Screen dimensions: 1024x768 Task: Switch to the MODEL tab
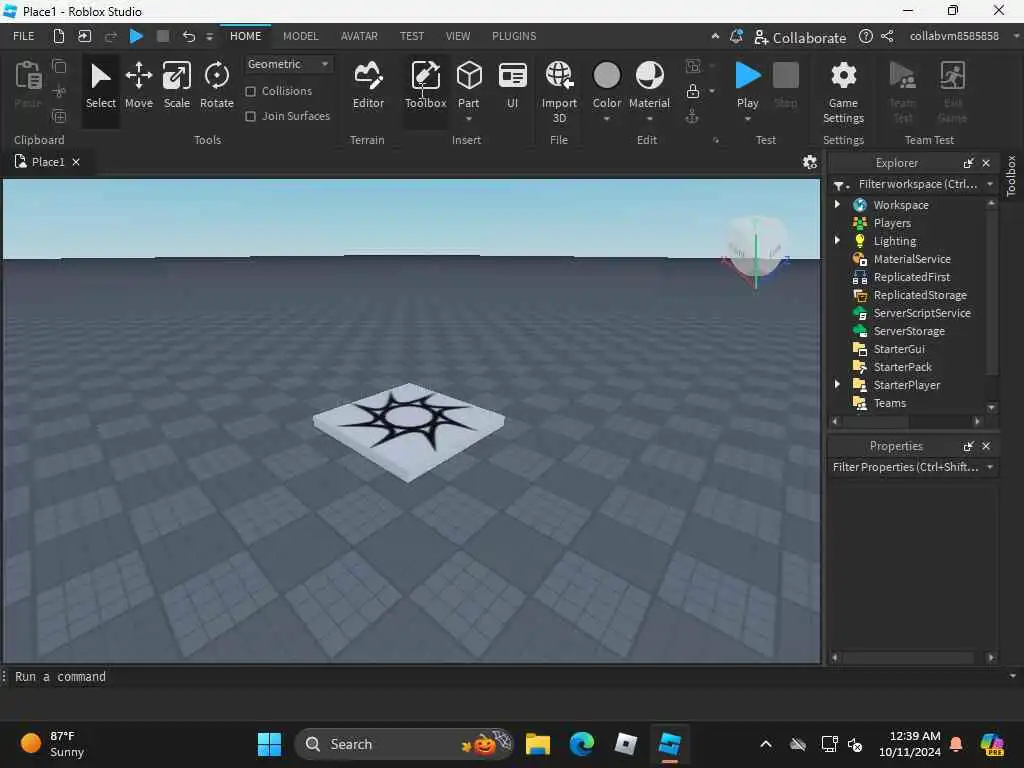pos(300,36)
